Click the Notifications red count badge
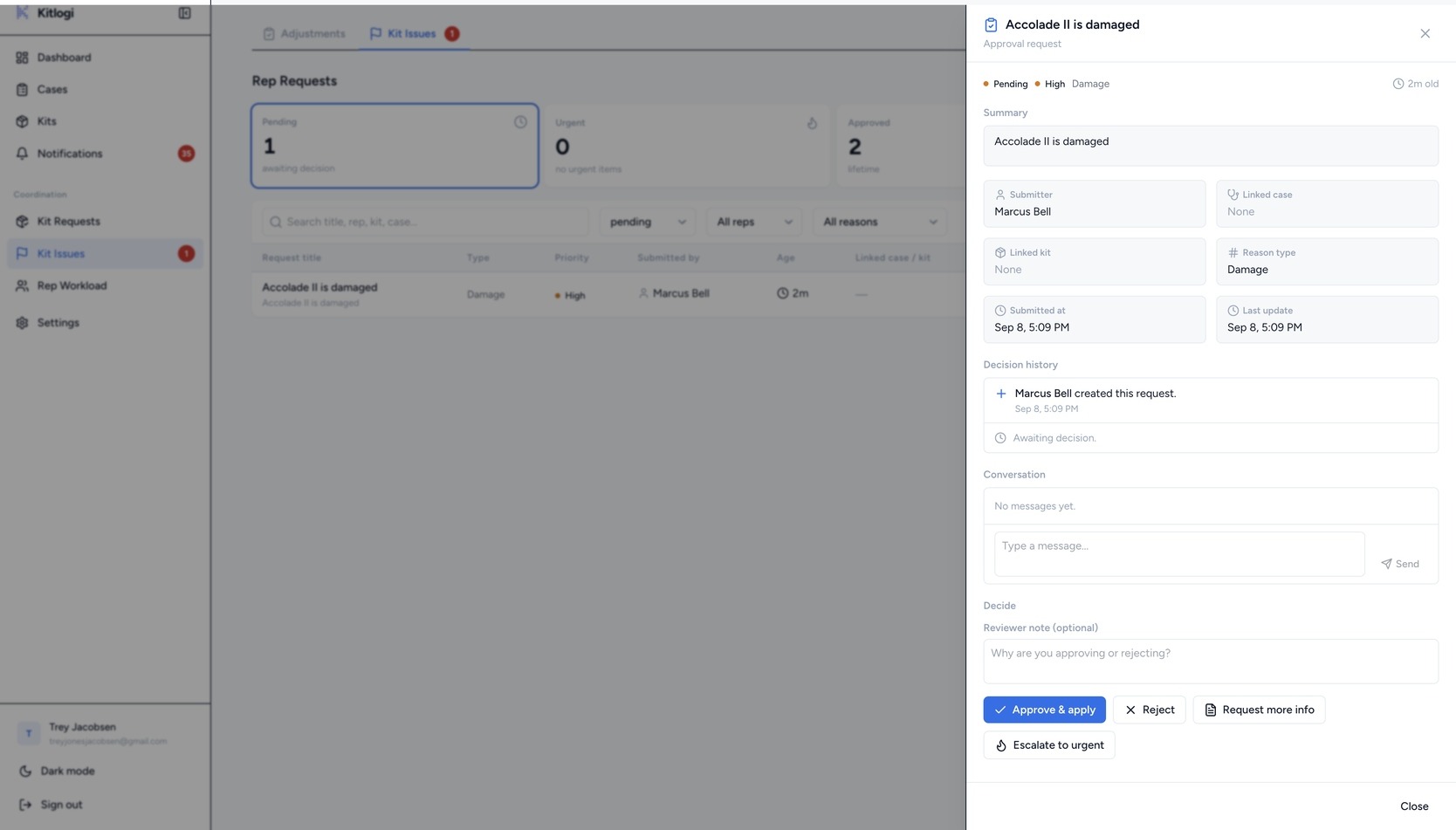The height and width of the screenshot is (830, 1456). [186, 154]
